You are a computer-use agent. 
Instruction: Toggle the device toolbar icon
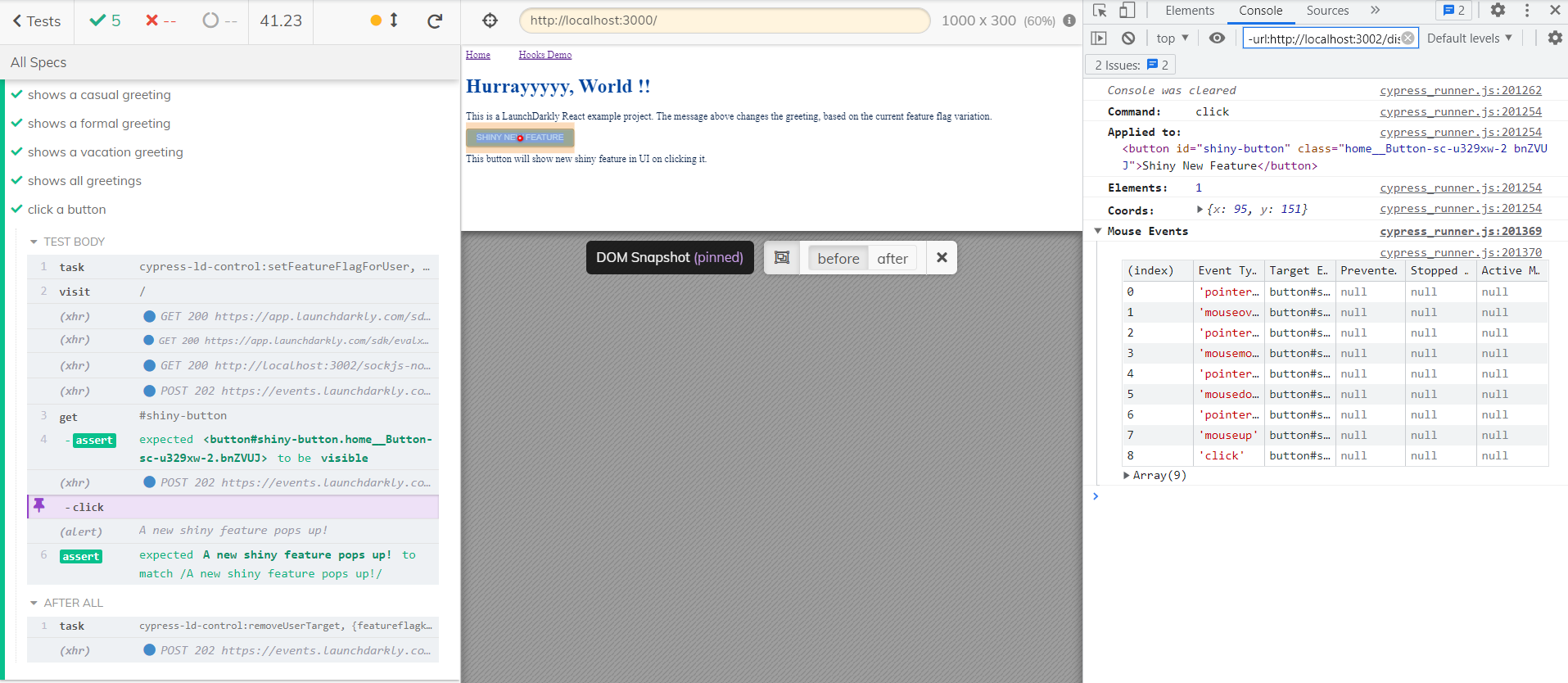click(1127, 11)
